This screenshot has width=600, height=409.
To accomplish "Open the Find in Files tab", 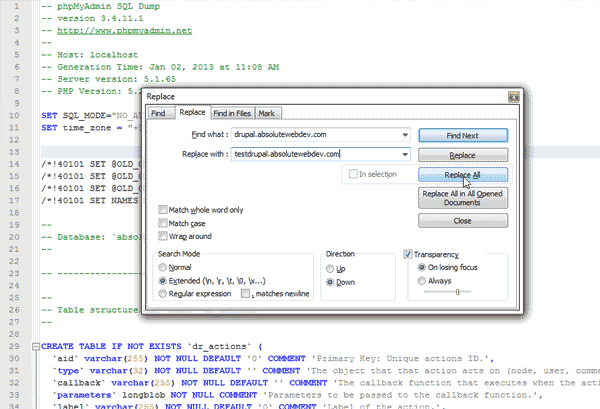I will click(231, 115).
